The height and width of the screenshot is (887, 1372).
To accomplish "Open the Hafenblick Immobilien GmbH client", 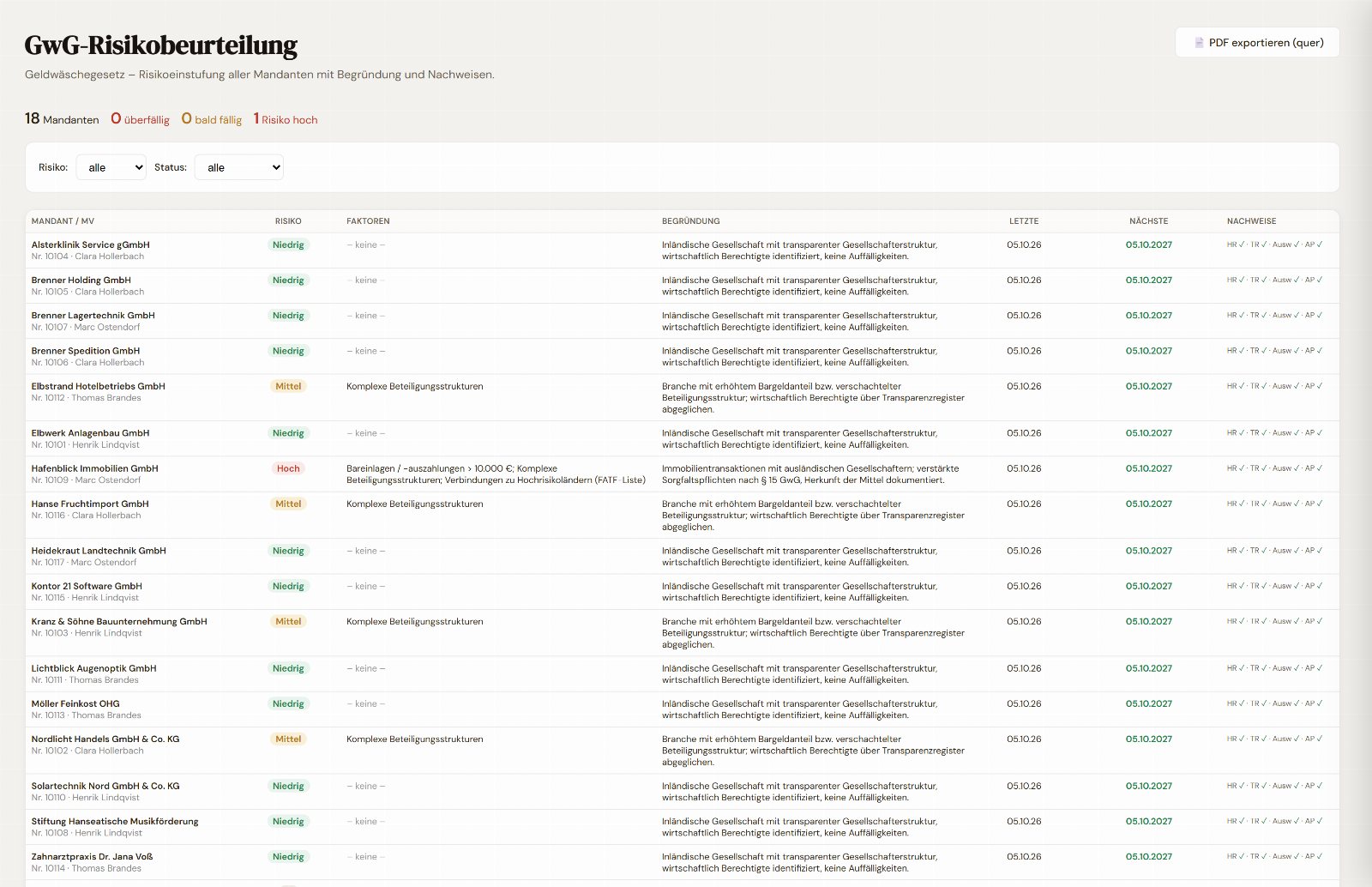I will (x=95, y=468).
